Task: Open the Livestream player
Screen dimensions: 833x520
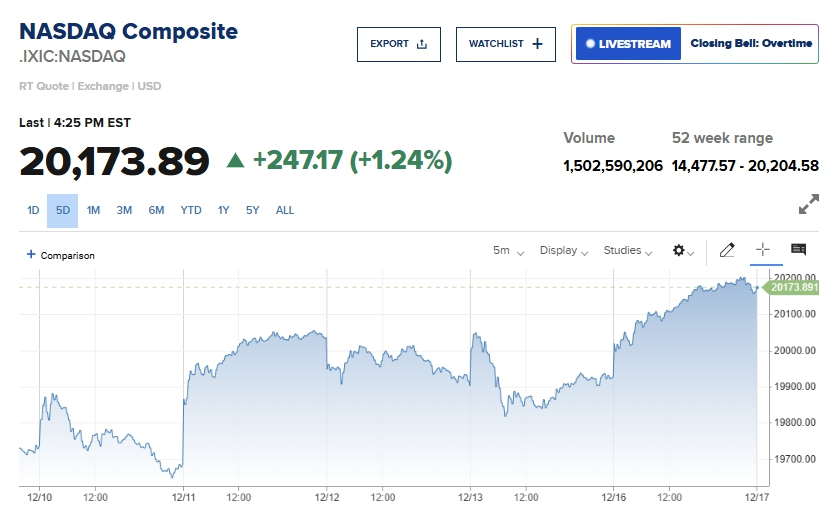Action: coord(628,44)
